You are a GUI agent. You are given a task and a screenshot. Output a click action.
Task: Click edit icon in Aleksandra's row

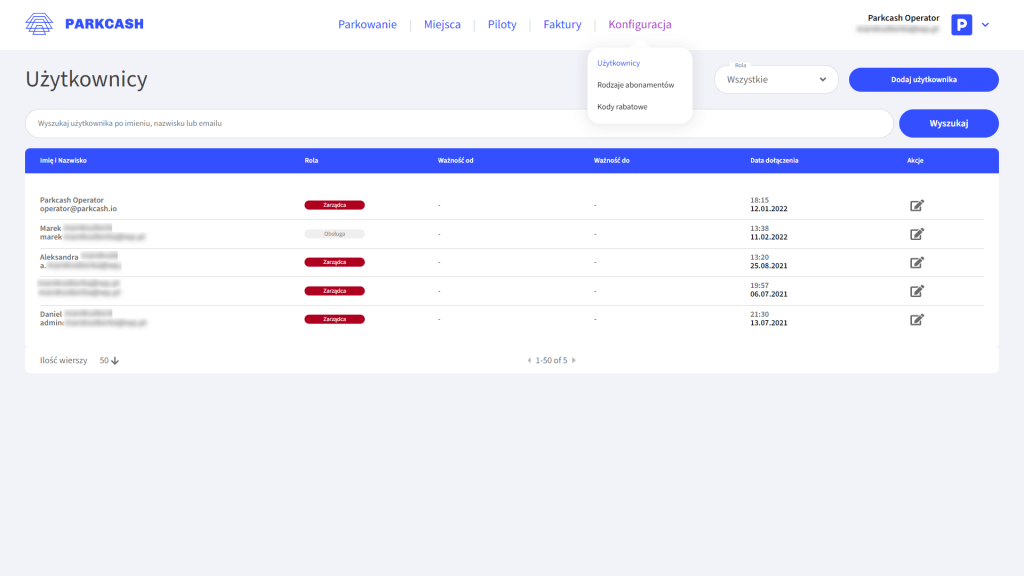(916, 263)
